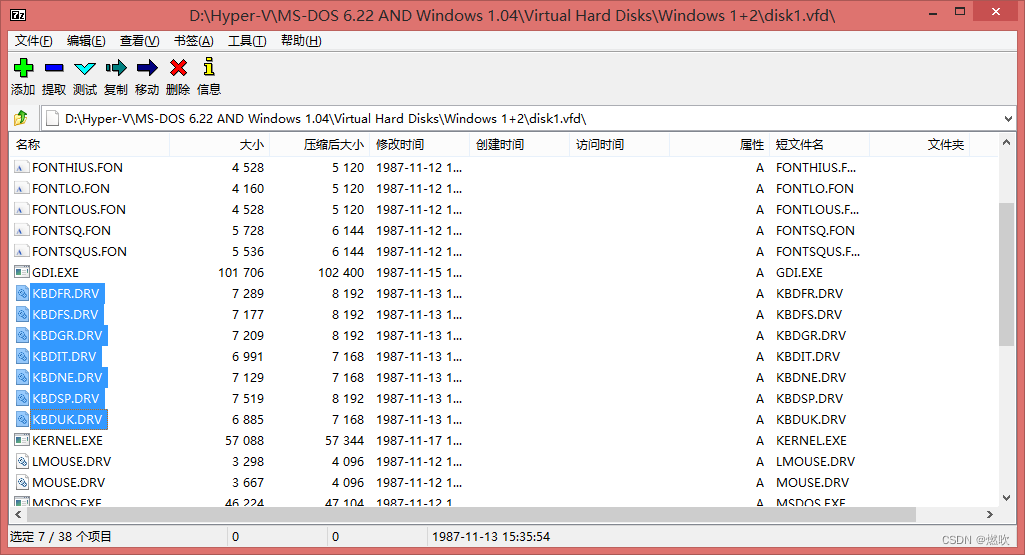Open the File (文件) menu
Viewport: 1025px width, 555px height.
click(33, 41)
